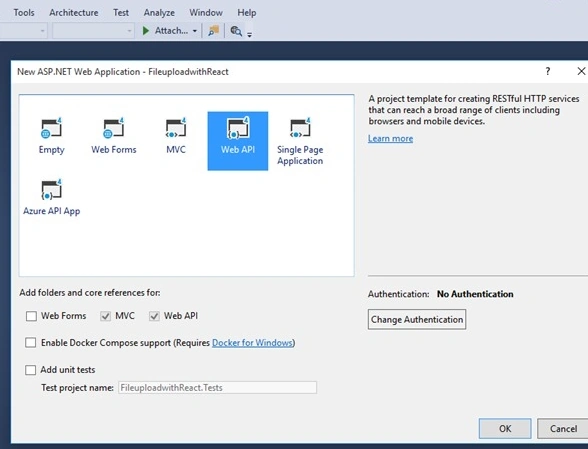Click the dialog help question mark
The height and width of the screenshot is (449, 588).
(548, 71)
